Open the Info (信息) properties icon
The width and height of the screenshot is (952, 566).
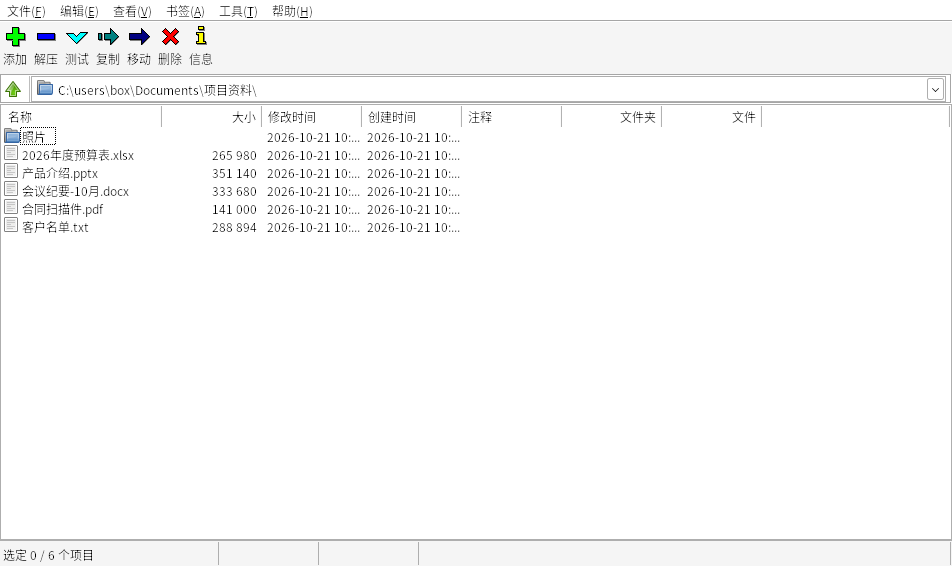(x=201, y=36)
